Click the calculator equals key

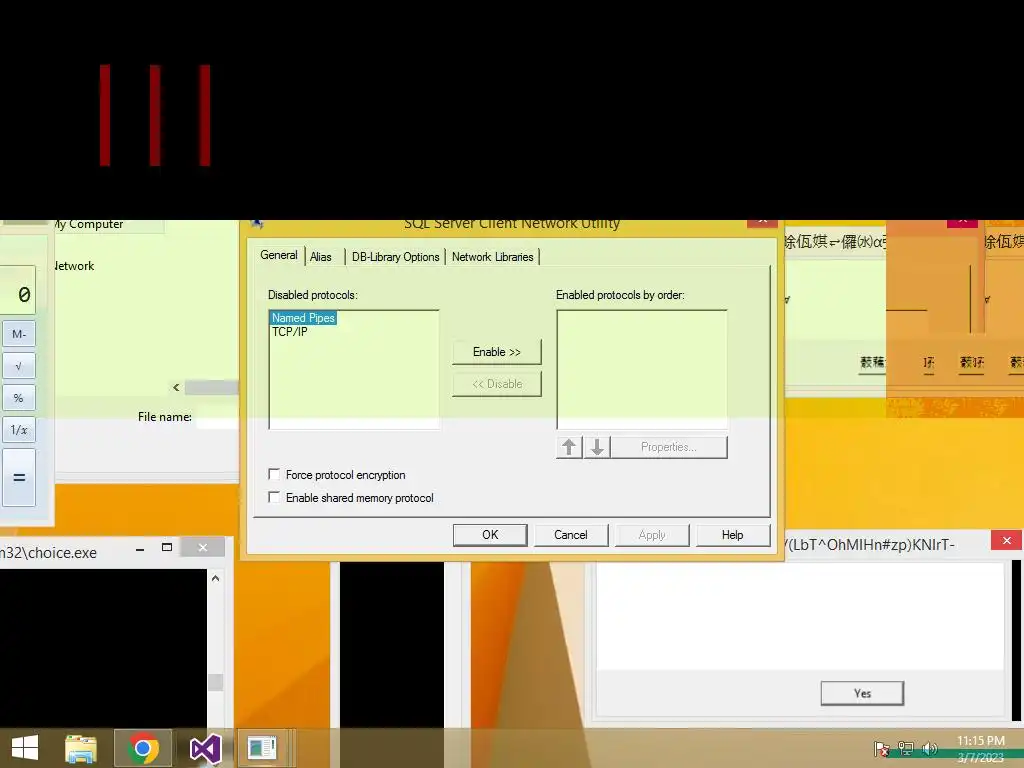pos(19,477)
